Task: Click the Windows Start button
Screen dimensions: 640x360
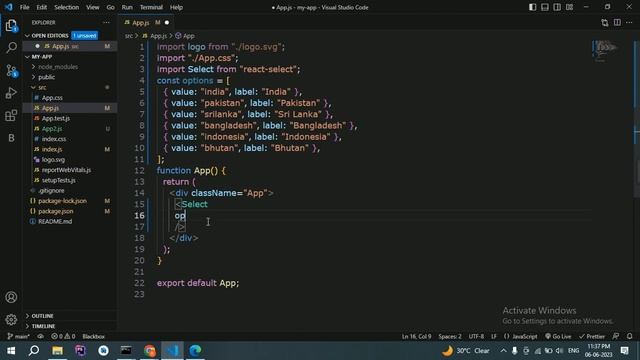Action: [11, 350]
